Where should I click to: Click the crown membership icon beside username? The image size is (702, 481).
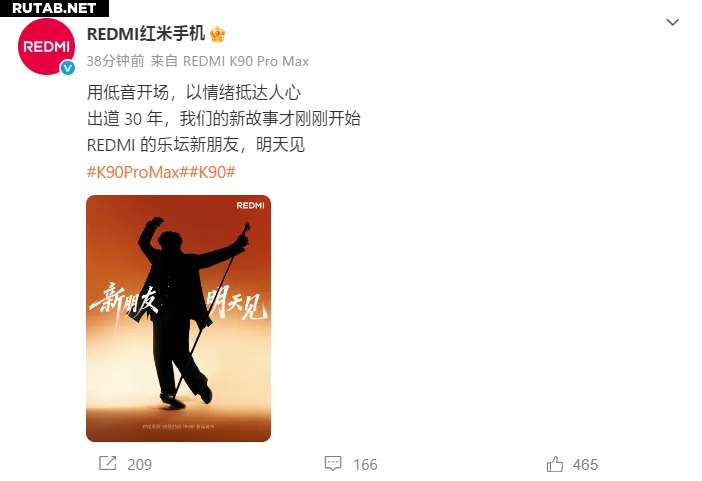click(217, 34)
